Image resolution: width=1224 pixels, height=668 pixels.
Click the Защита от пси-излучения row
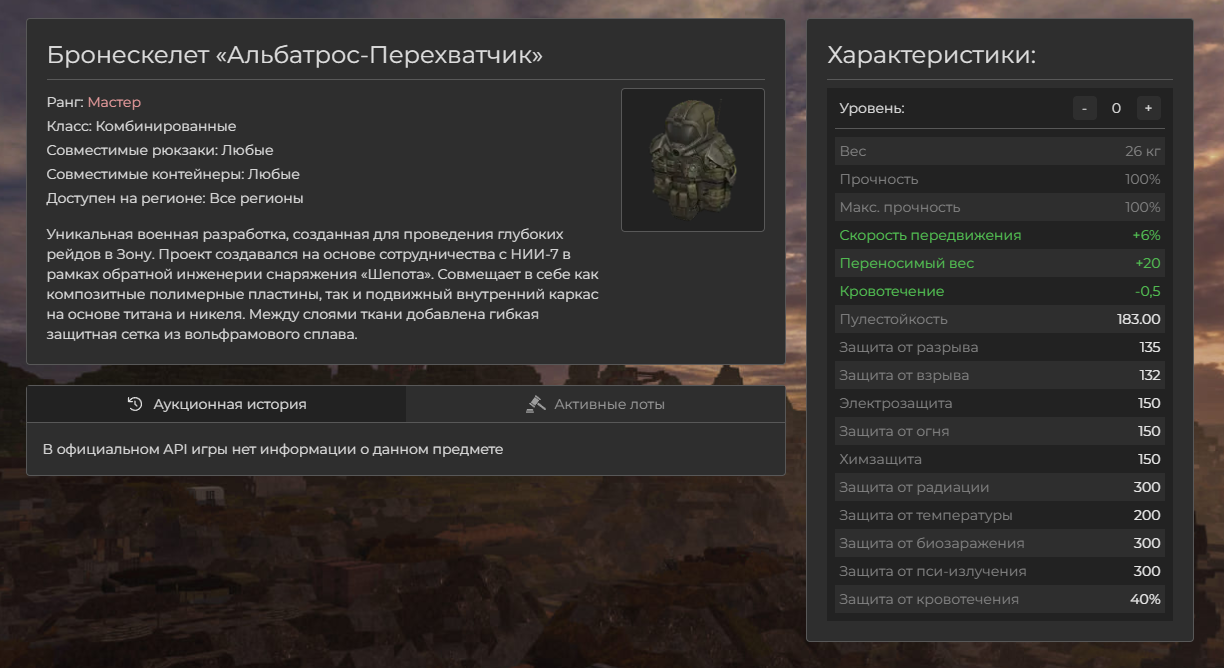point(999,571)
